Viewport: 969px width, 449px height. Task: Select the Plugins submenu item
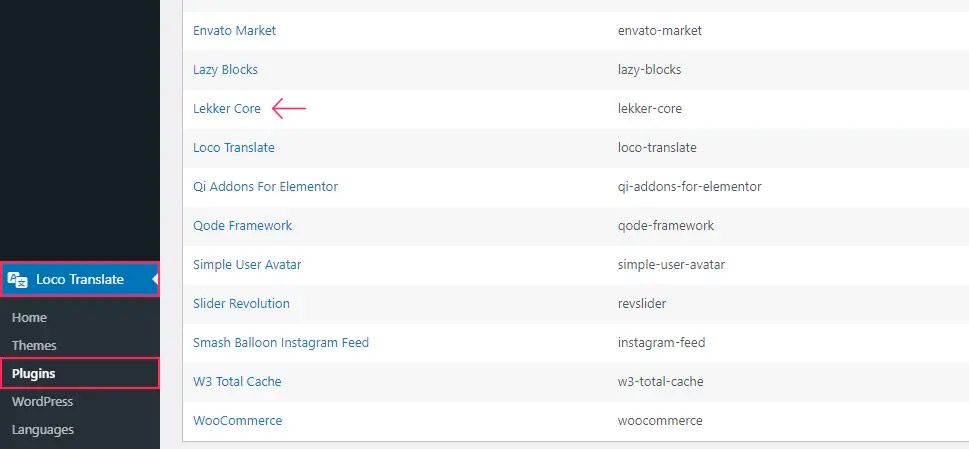click(x=34, y=373)
